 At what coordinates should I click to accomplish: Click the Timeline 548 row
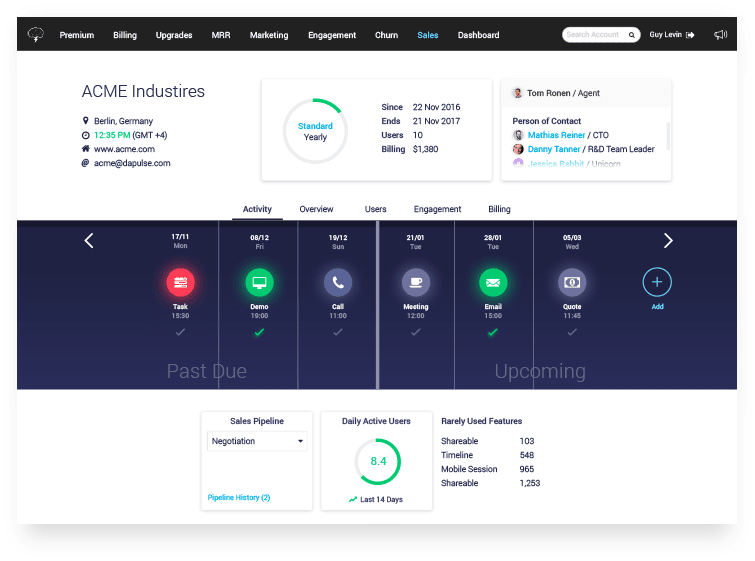[490, 455]
